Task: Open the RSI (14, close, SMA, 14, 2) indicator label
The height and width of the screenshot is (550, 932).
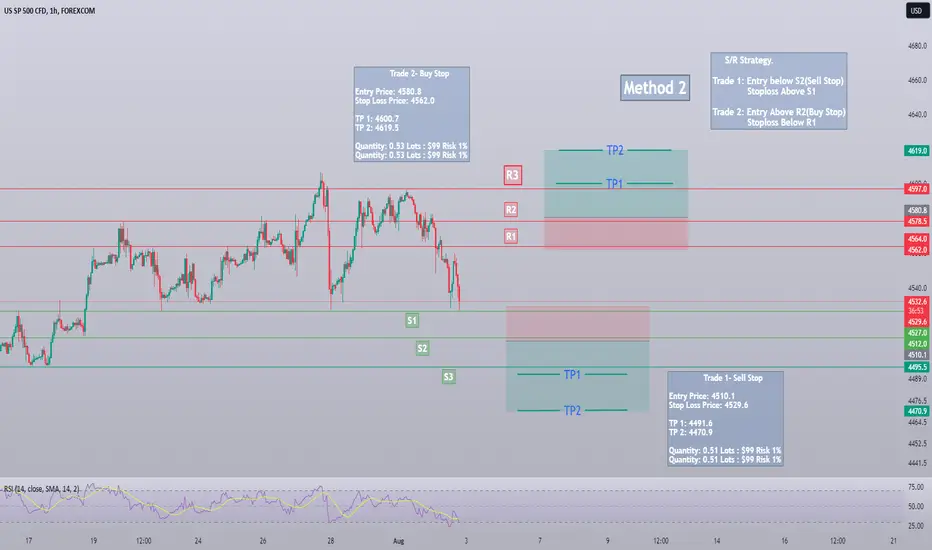Action: pos(41,489)
